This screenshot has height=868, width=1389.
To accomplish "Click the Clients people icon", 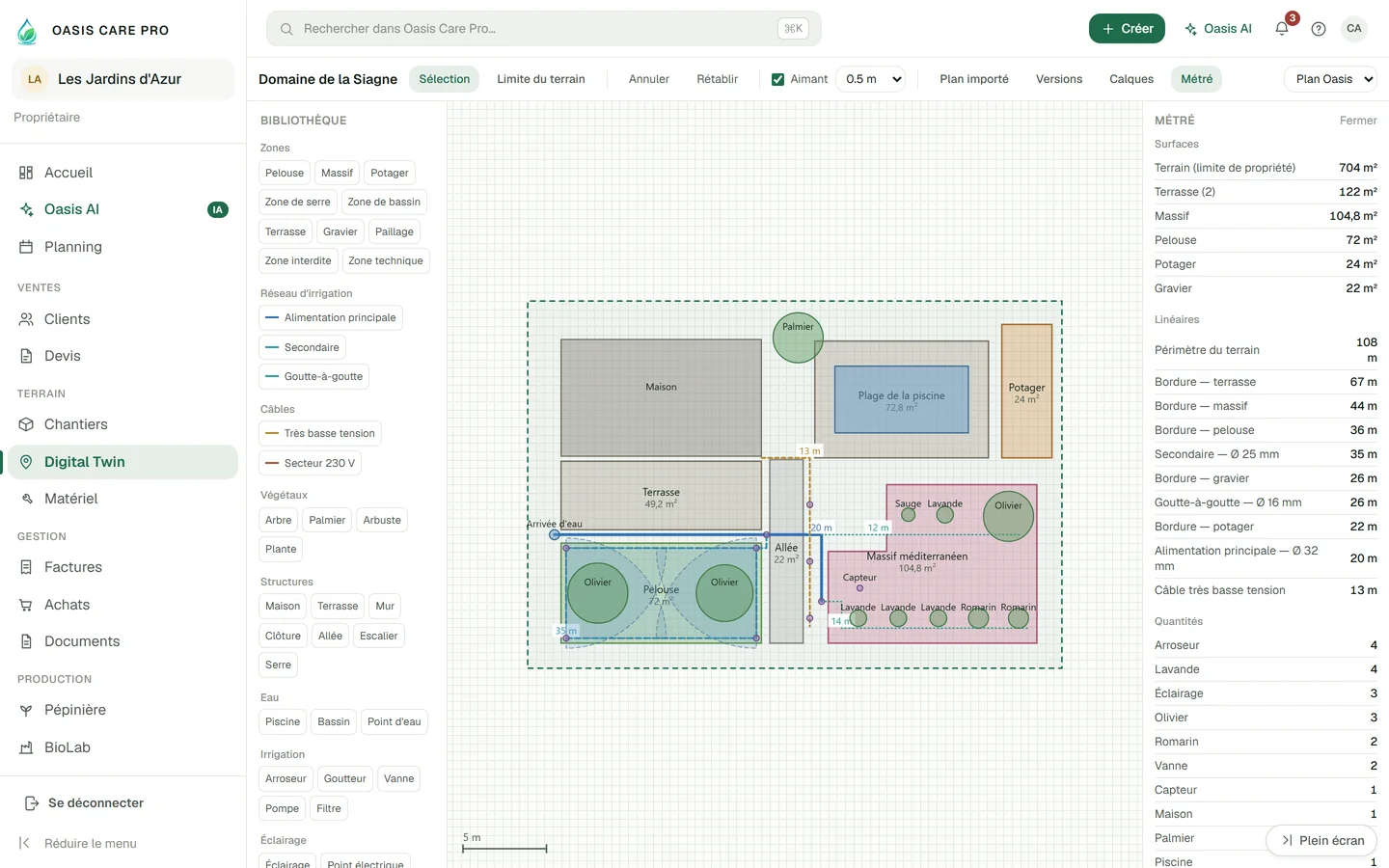I will pos(26,319).
